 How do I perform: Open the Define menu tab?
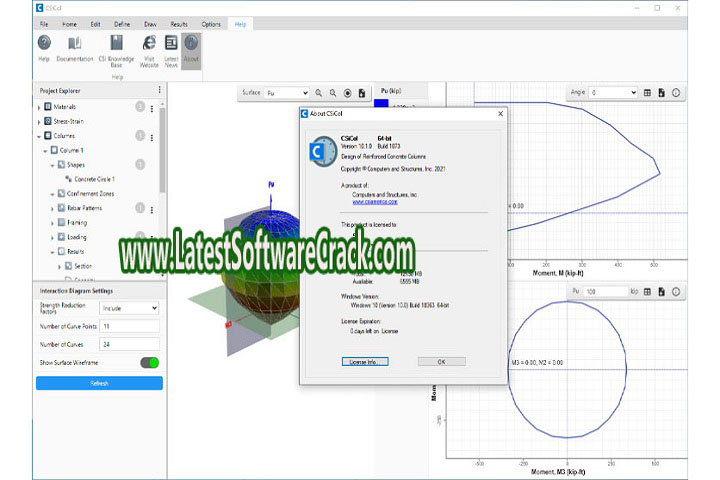(x=121, y=23)
